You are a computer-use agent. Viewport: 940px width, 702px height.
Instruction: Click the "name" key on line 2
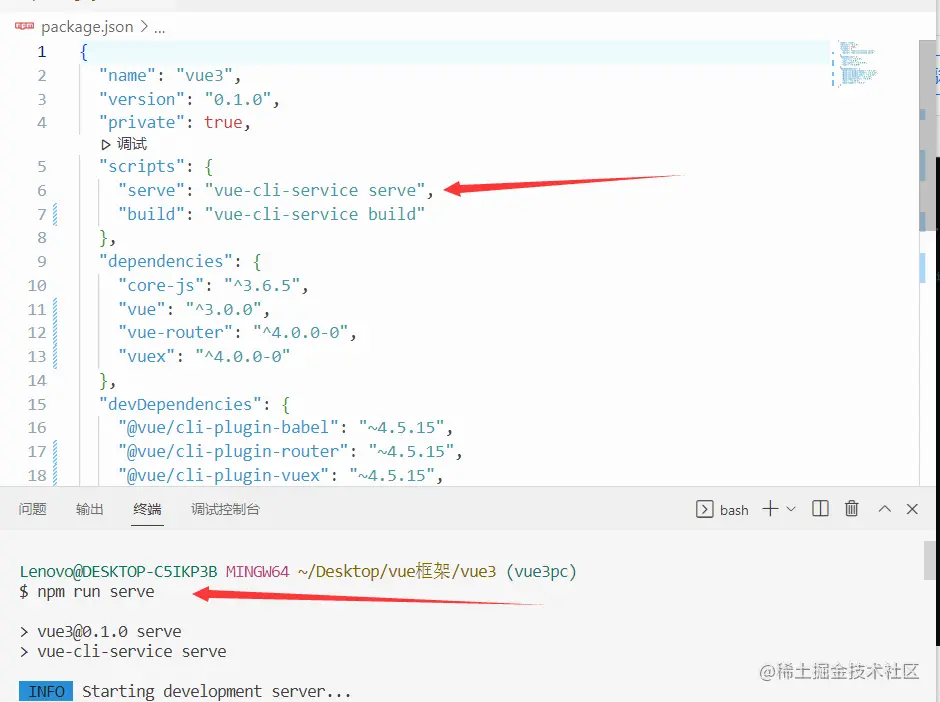127,76
